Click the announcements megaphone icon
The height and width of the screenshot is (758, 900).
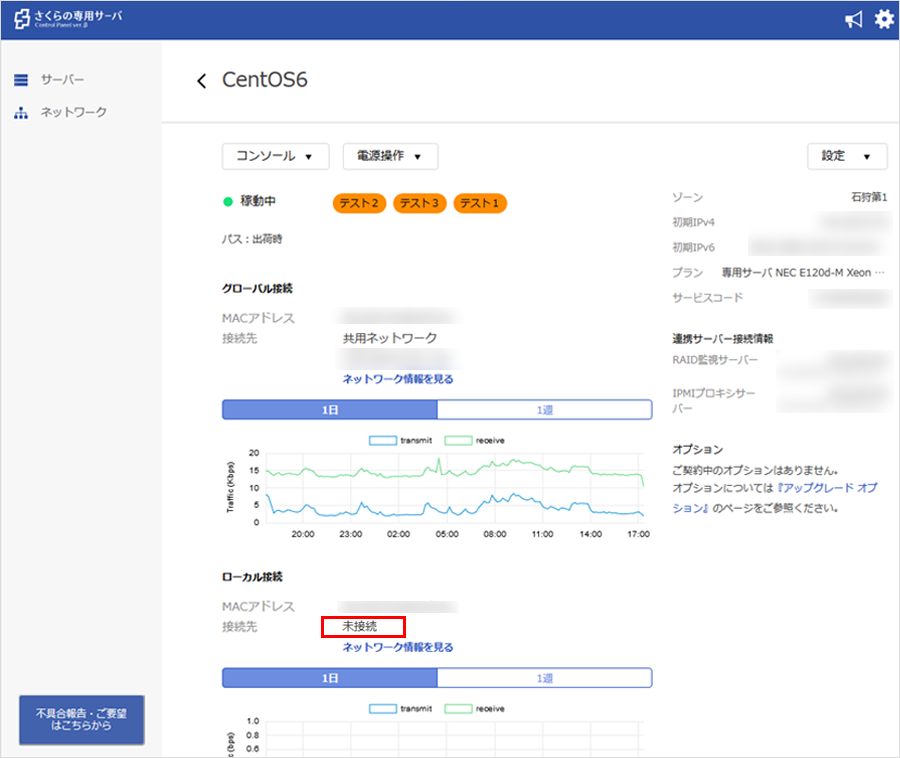(x=853, y=20)
